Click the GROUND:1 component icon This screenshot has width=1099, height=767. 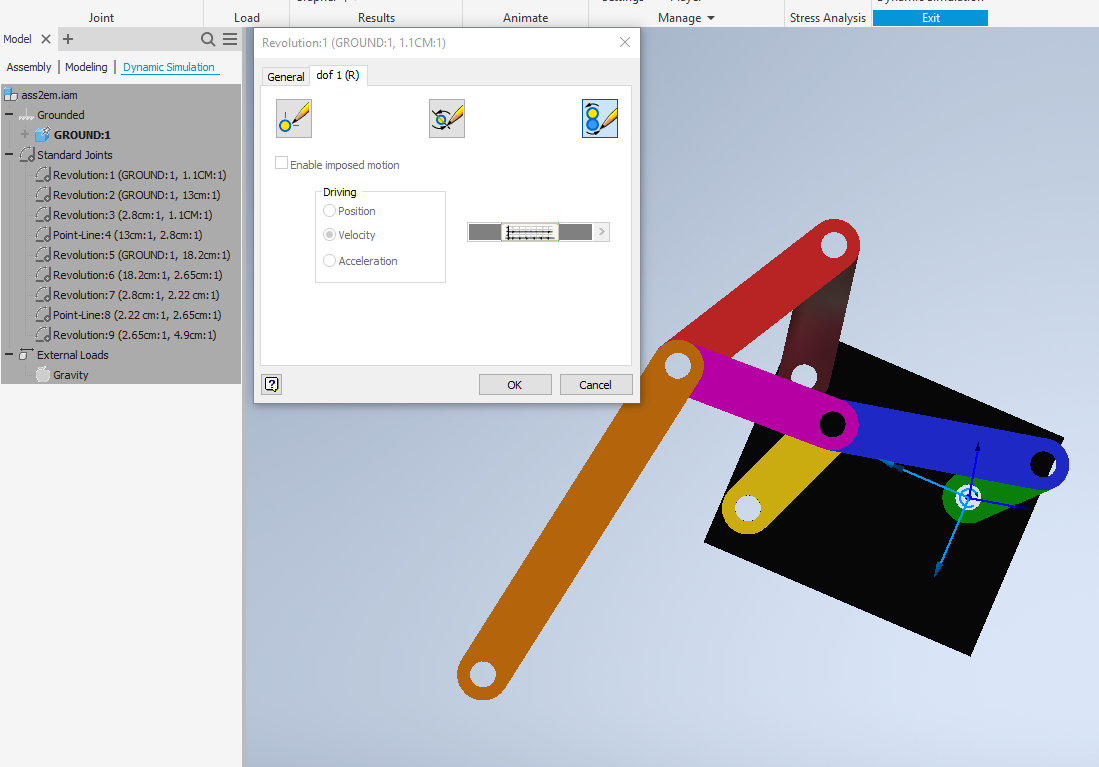pyautogui.click(x=43, y=135)
